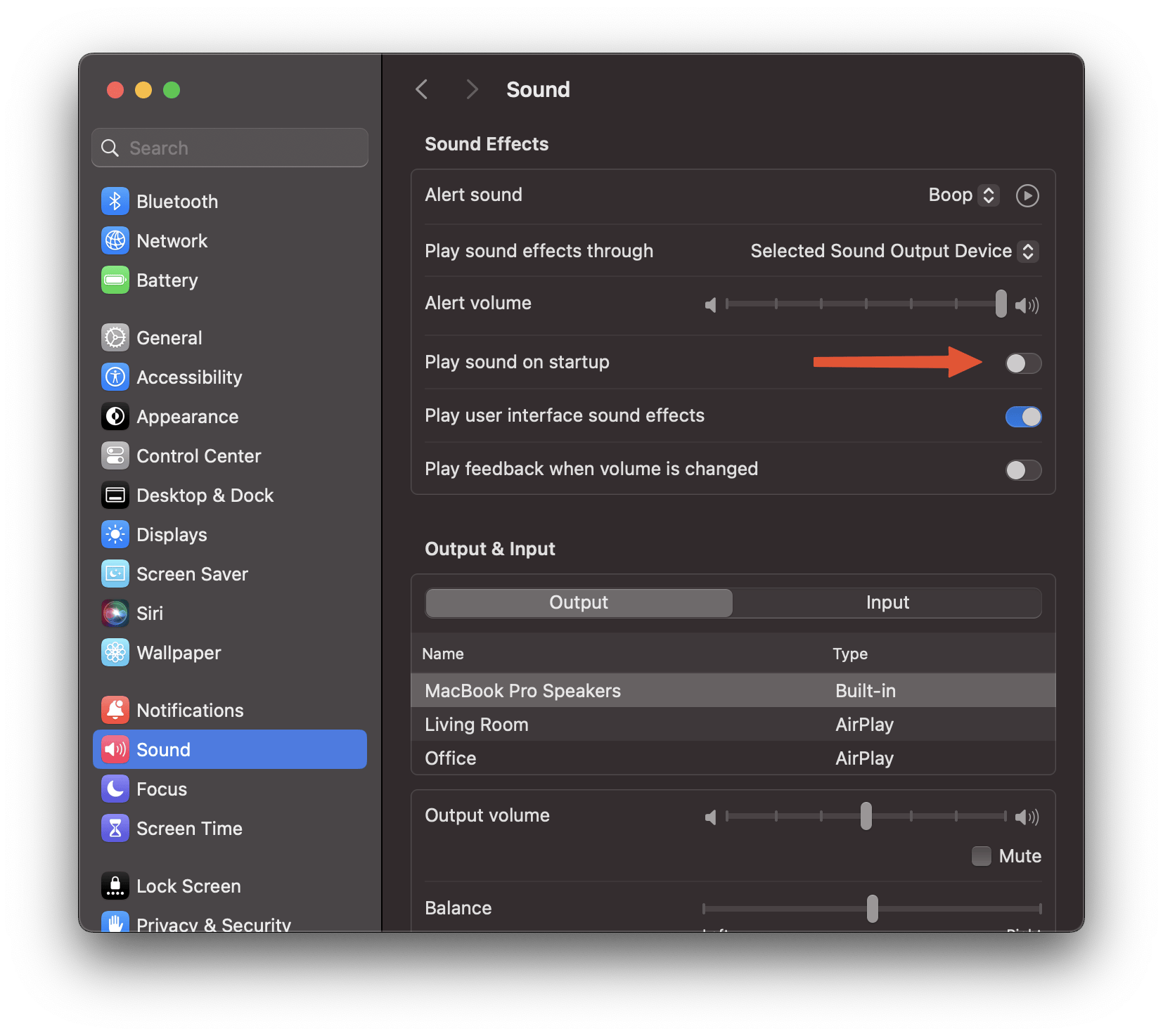Viewport: 1163px width, 1036px height.
Task: Select the Battery icon in sidebar
Action: click(115, 280)
